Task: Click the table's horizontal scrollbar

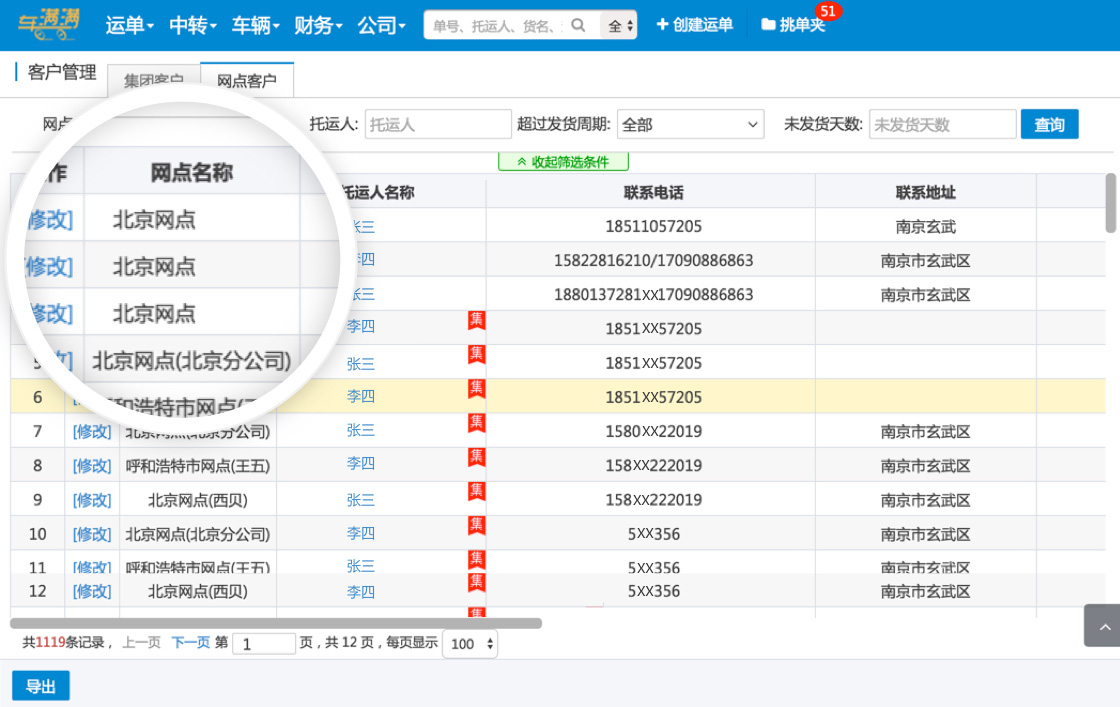Action: click(276, 623)
